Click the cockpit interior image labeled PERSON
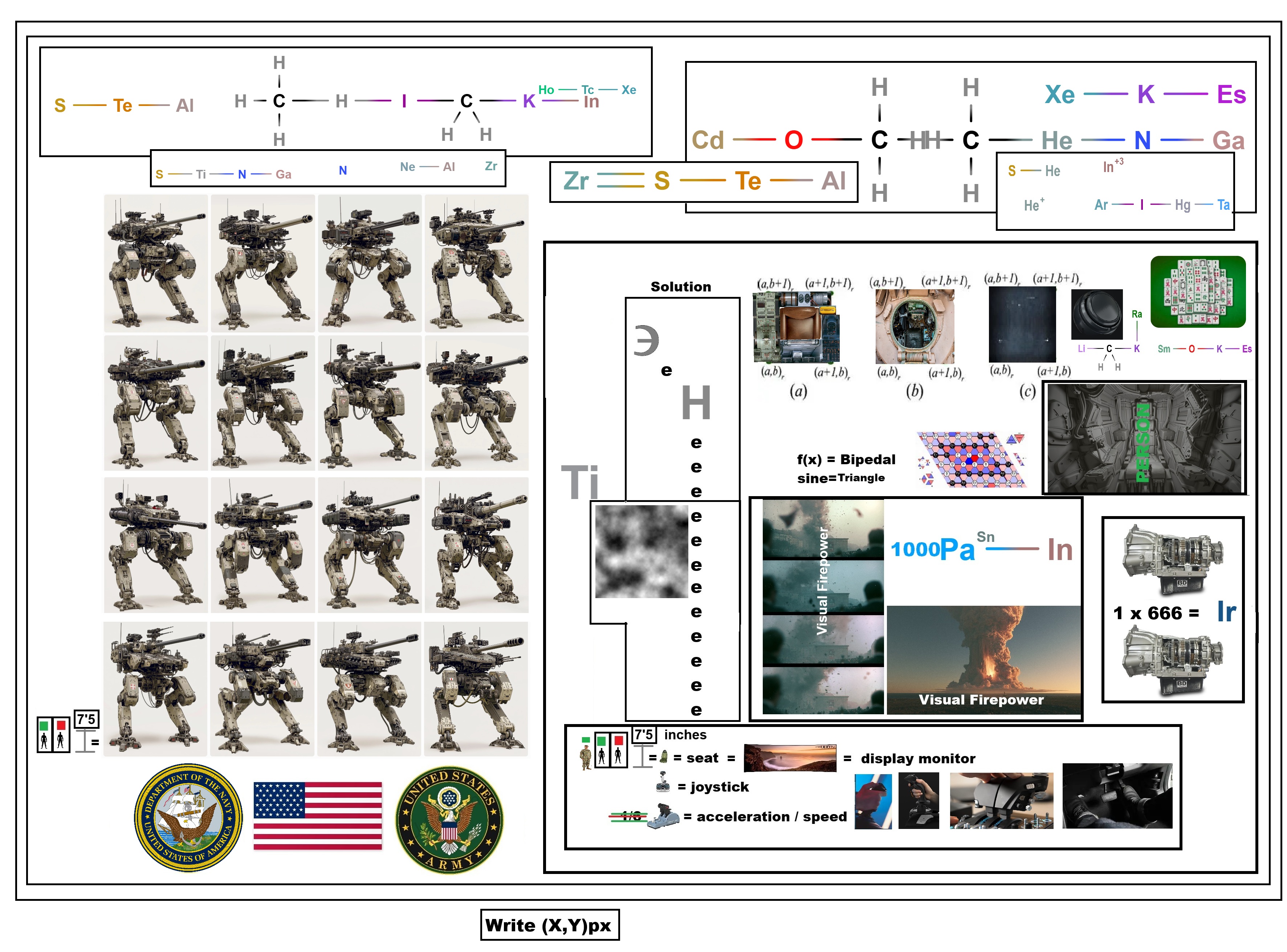The image size is (1287, 952). pos(1144,438)
